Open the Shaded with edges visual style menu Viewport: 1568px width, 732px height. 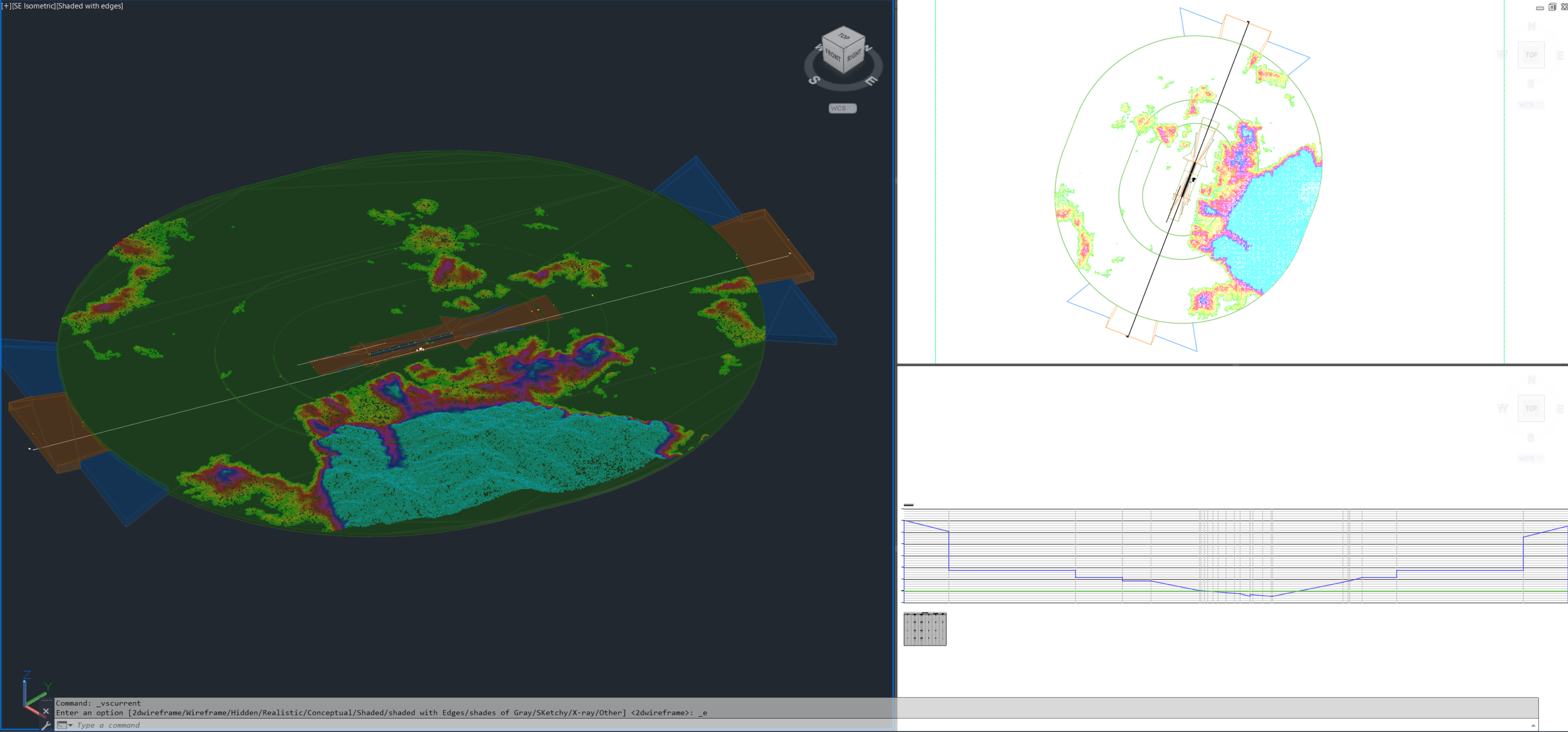tap(90, 5)
